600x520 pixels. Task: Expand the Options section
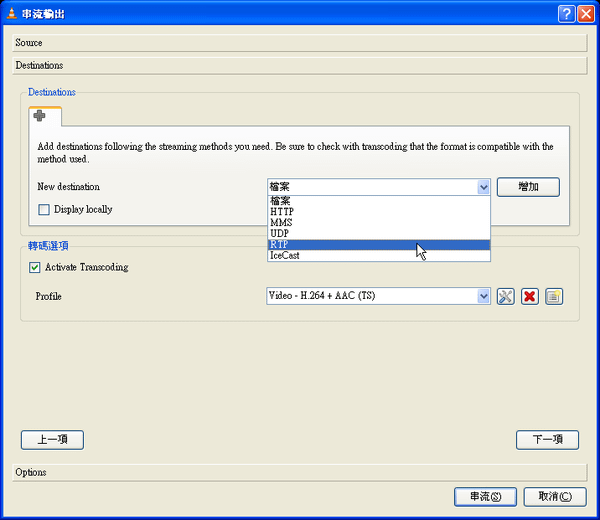(x=300, y=472)
